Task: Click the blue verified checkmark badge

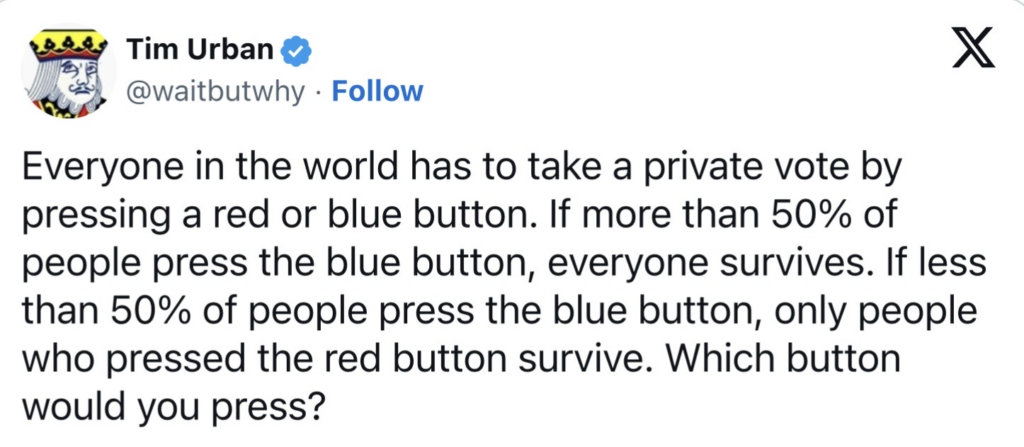Action: (297, 48)
